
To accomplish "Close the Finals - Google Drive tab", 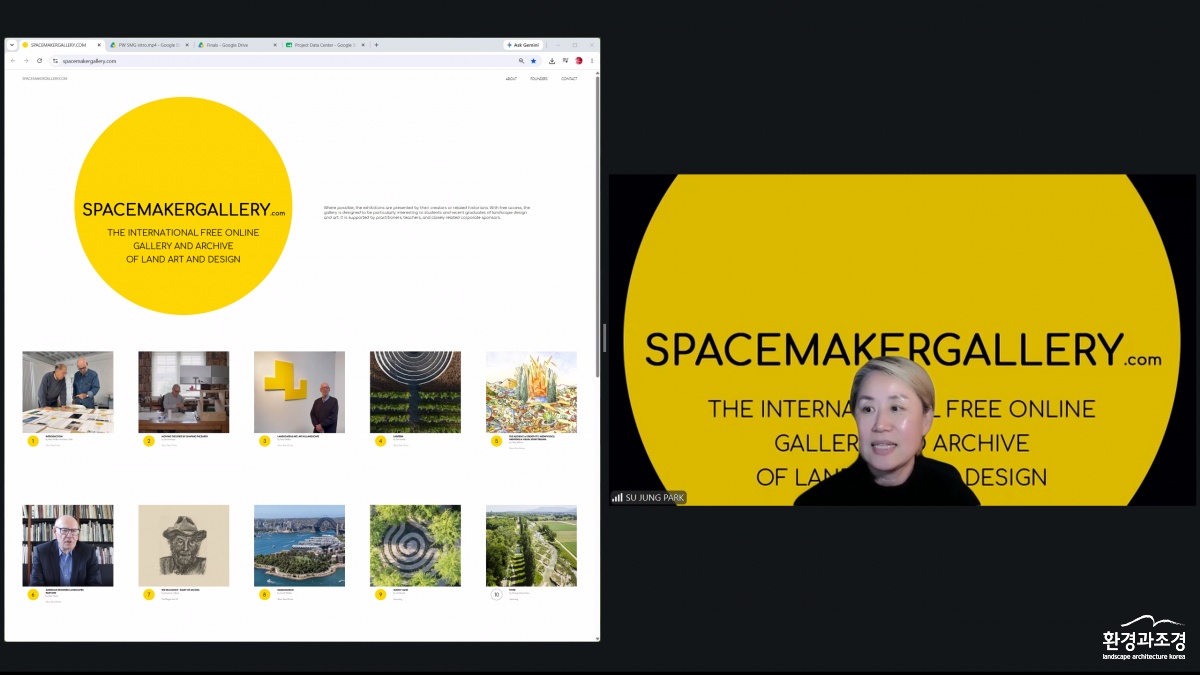I will pos(275,45).
